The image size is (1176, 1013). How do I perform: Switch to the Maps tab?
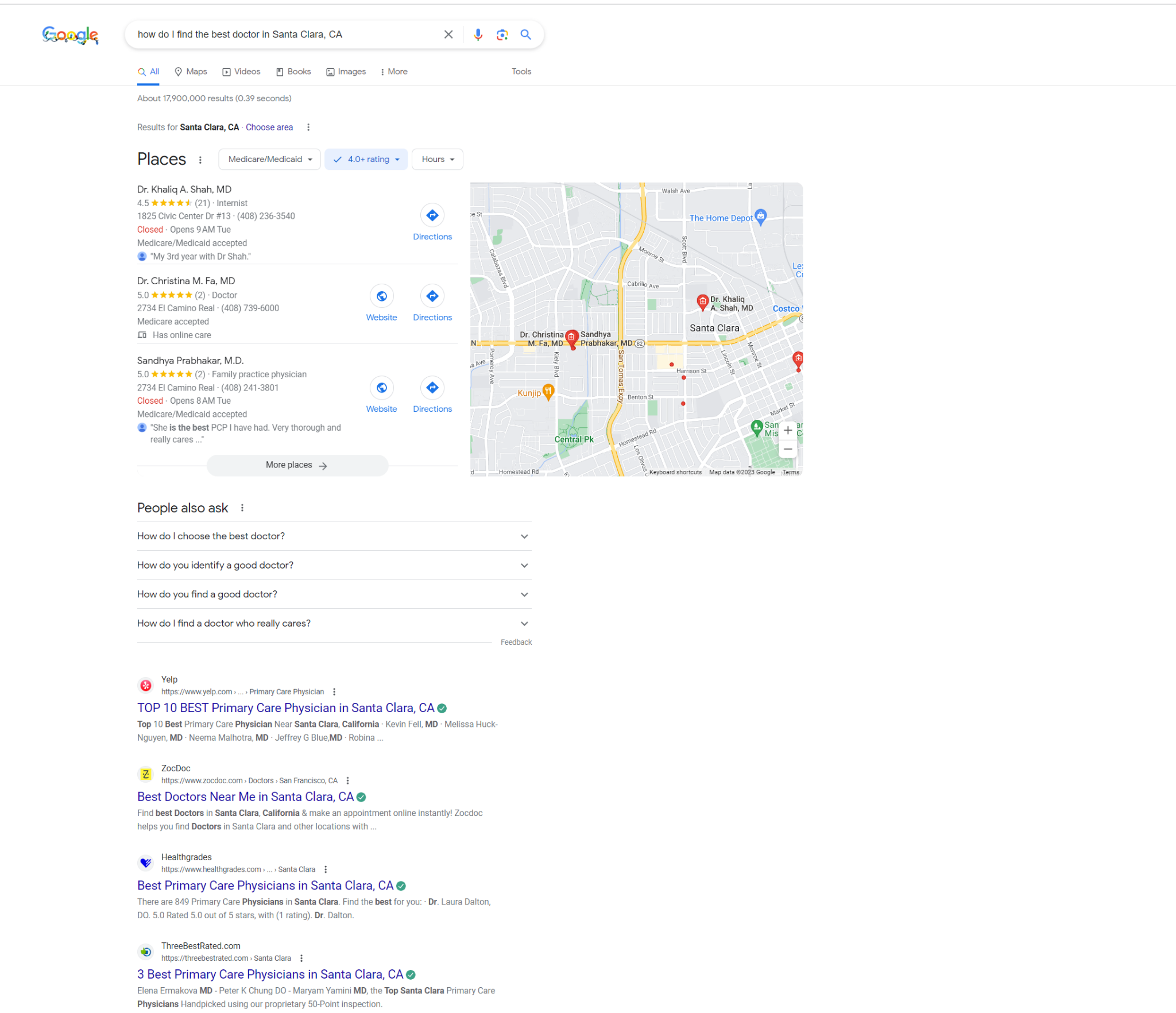[191, 72]
